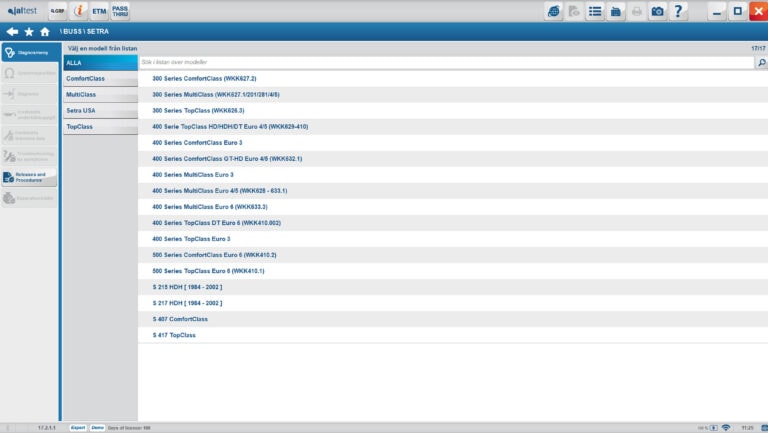Viewport: 768px width, 433px height.
Task: Select the Diagnos stethoscope sidebar button
Action: (x=30, y=52)
